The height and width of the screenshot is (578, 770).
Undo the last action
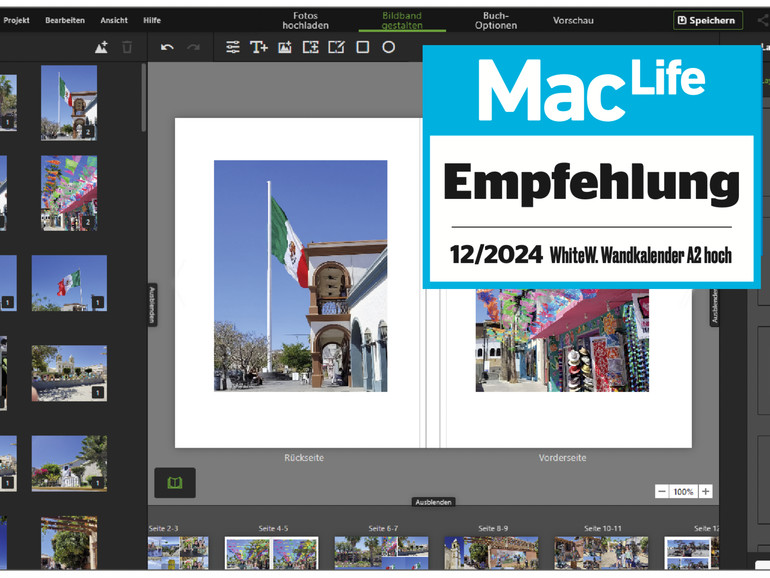(x=167, y=47)
